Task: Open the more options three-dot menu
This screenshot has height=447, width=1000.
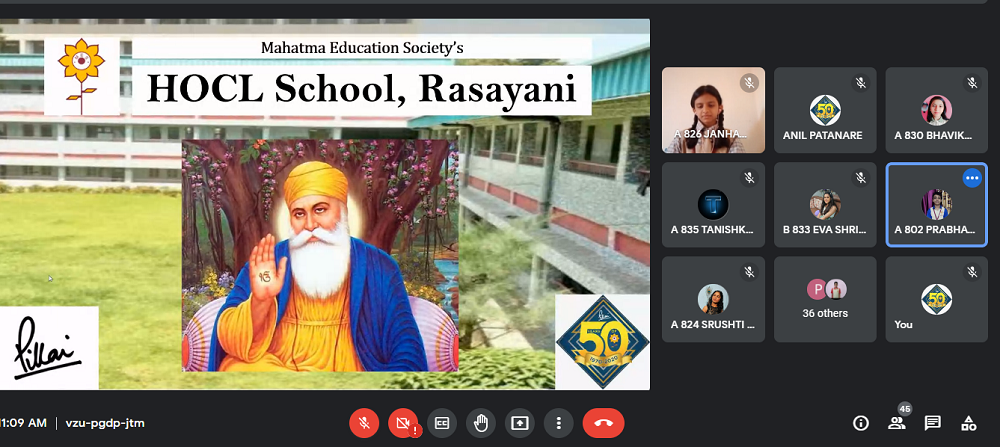Action: click(559, 423)
